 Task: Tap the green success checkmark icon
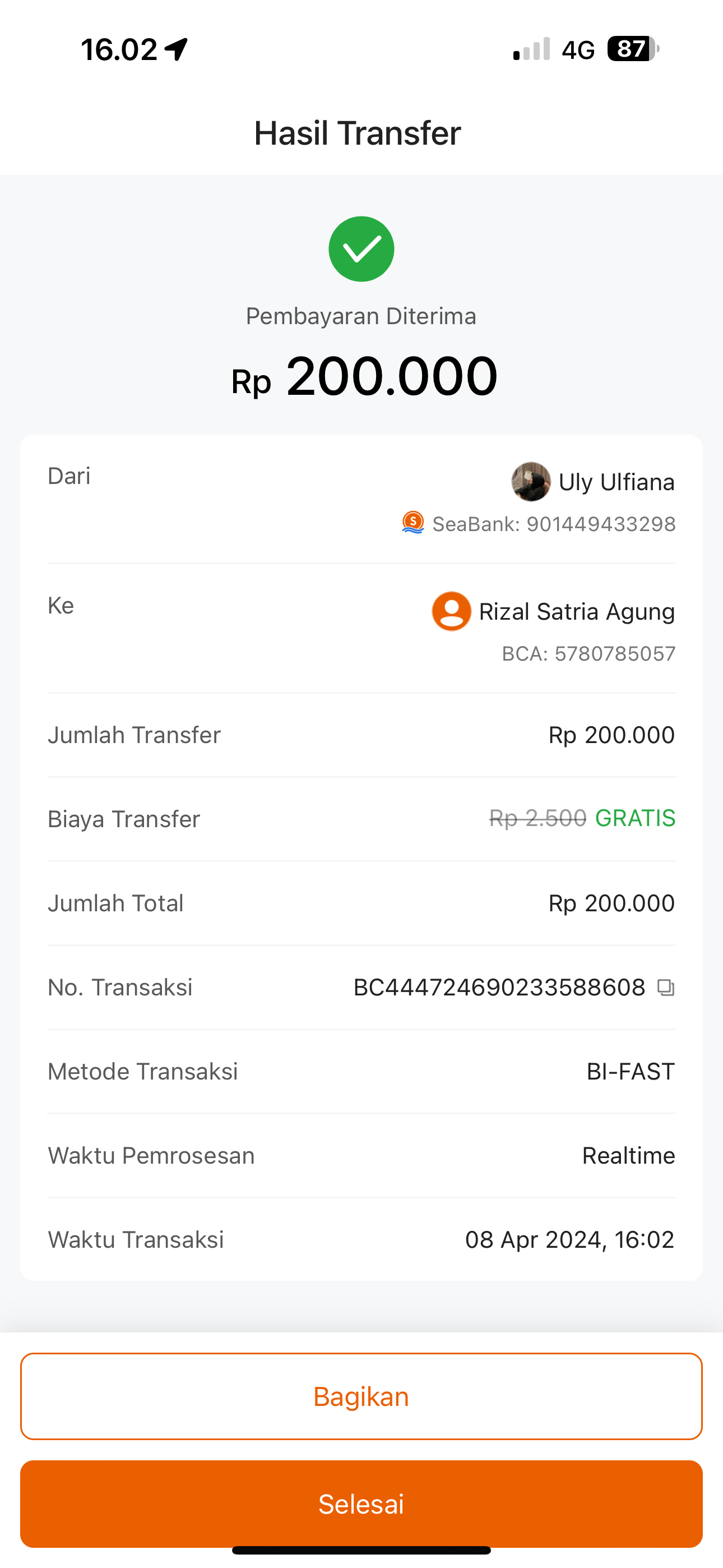(x=361, y=249)
